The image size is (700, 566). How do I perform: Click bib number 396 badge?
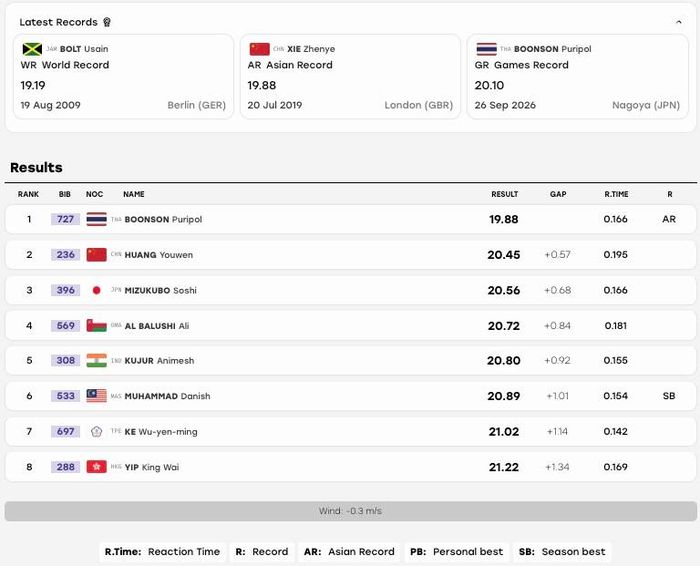(65, 290)
